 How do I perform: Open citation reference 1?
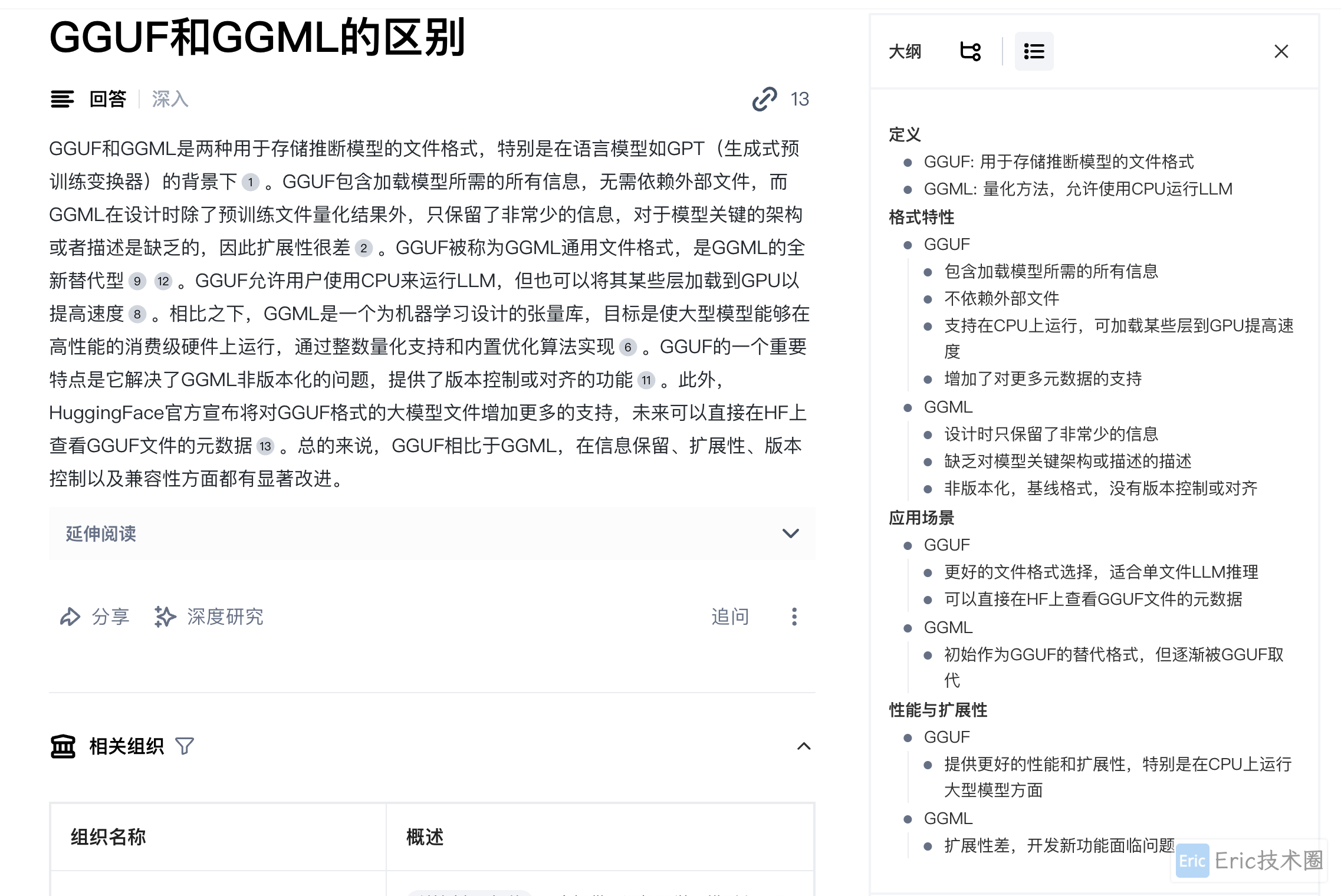click(x=251, y=182)
